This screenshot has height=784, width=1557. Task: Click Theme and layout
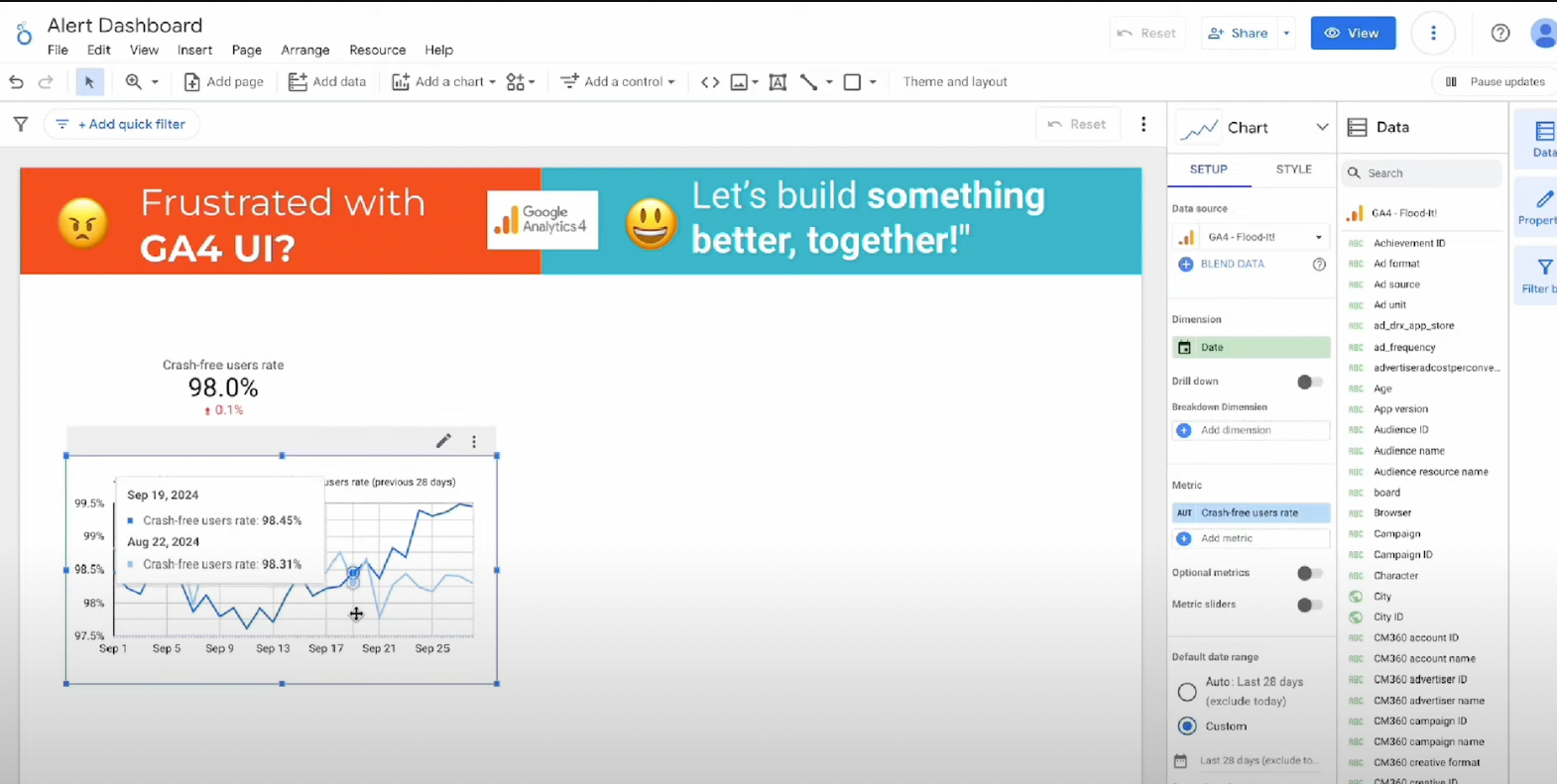pos(955,82)
